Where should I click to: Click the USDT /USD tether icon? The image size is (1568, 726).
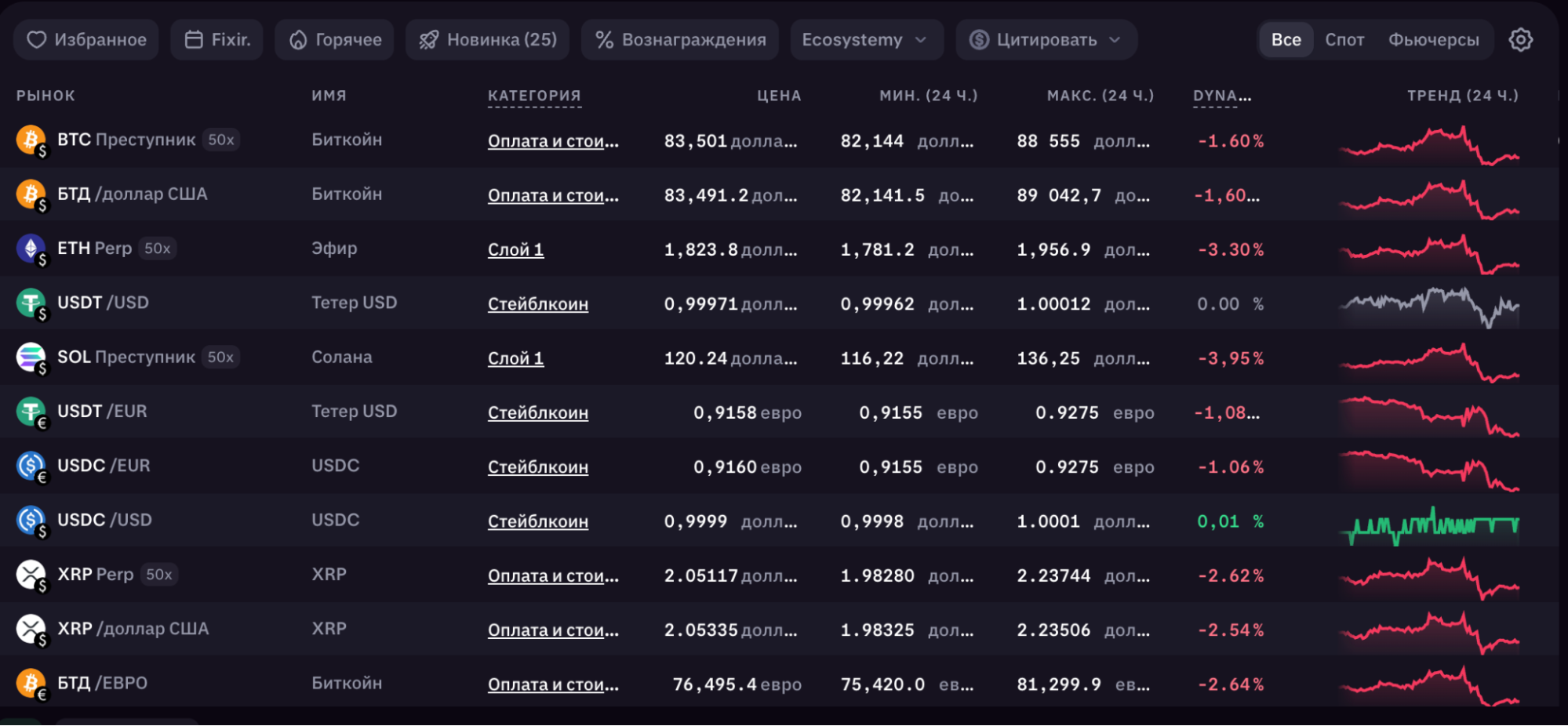tap(31, 303)
